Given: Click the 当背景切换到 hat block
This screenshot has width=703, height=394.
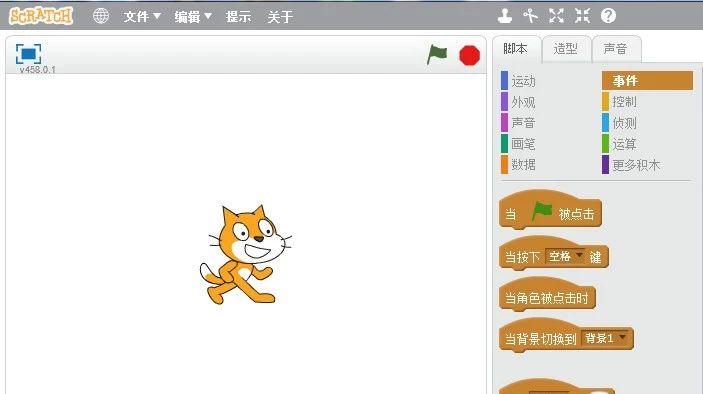Looking at the screenshot, I should pos(566,336).
